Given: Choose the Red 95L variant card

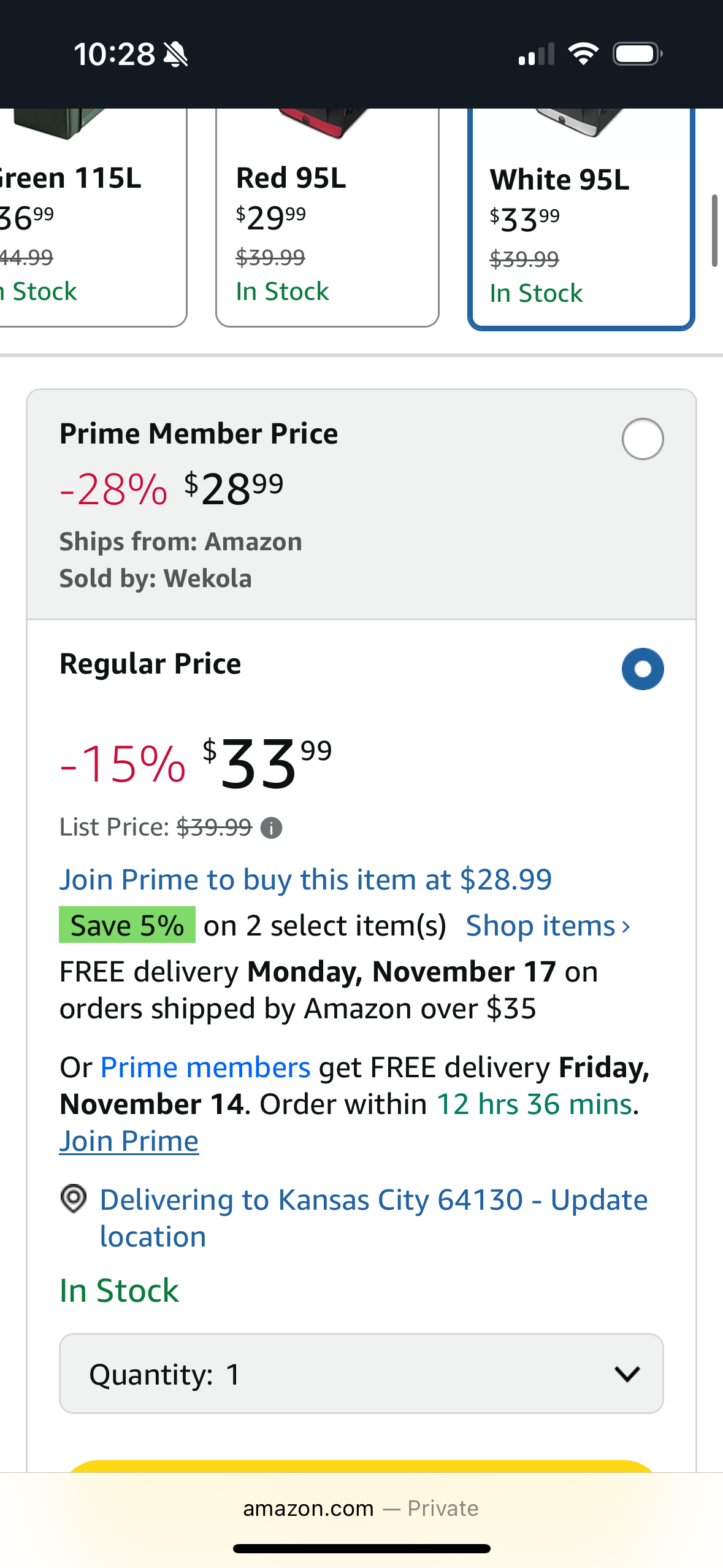Looking at the screenshot, I should [327, 221].
